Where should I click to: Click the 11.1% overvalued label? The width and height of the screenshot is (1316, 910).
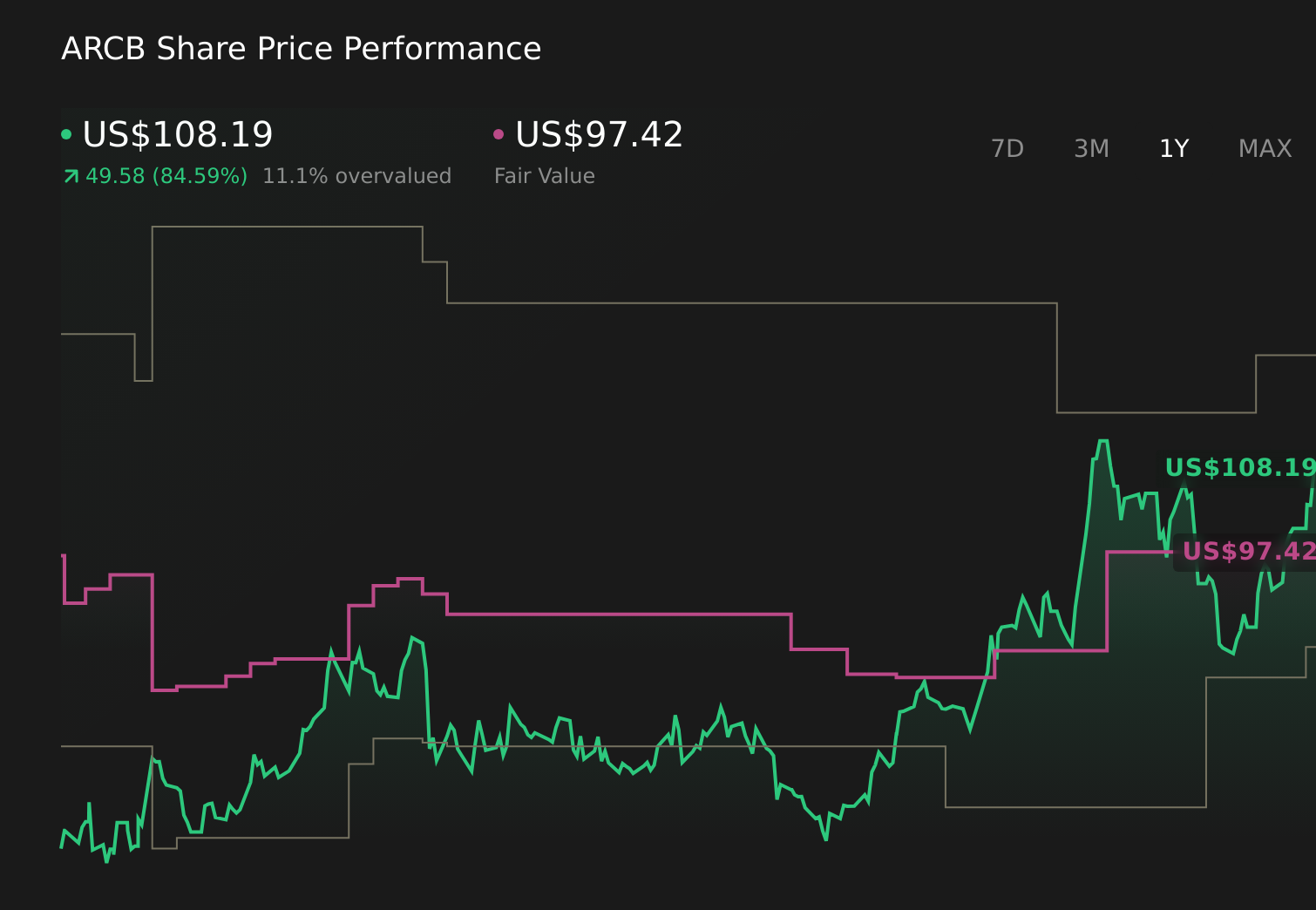pos(356,176)
